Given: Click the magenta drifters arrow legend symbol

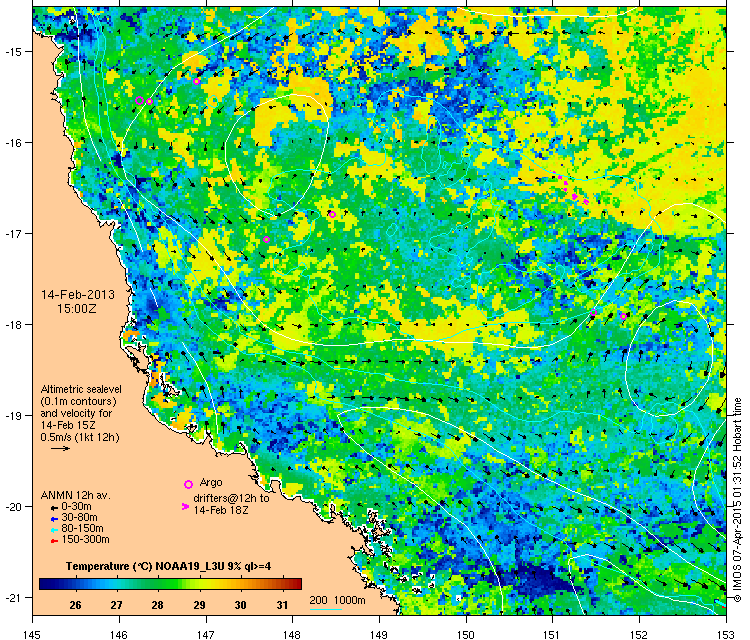Looking at the screenshot, I should [x=185, y=506].
